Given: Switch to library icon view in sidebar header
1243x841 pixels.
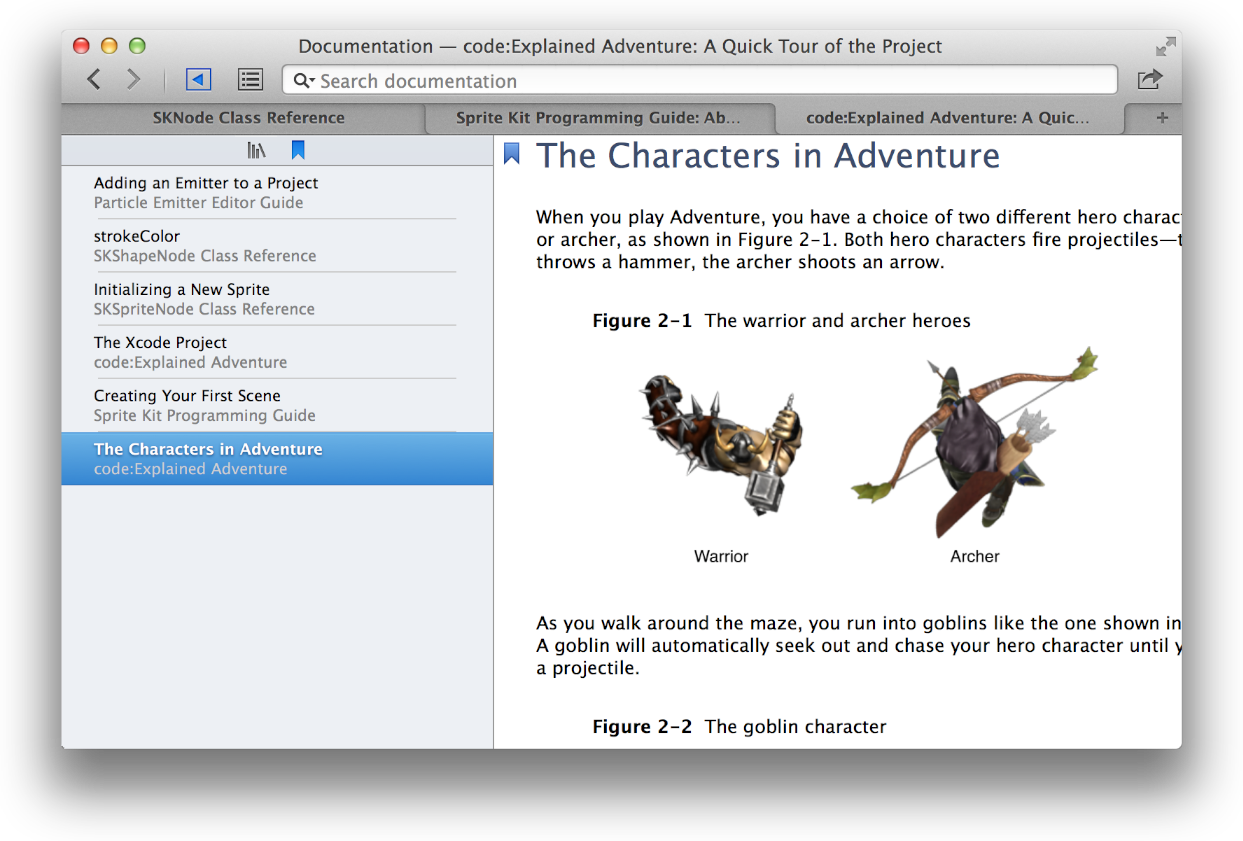Looking at the screenshot, I should point(256,148).
